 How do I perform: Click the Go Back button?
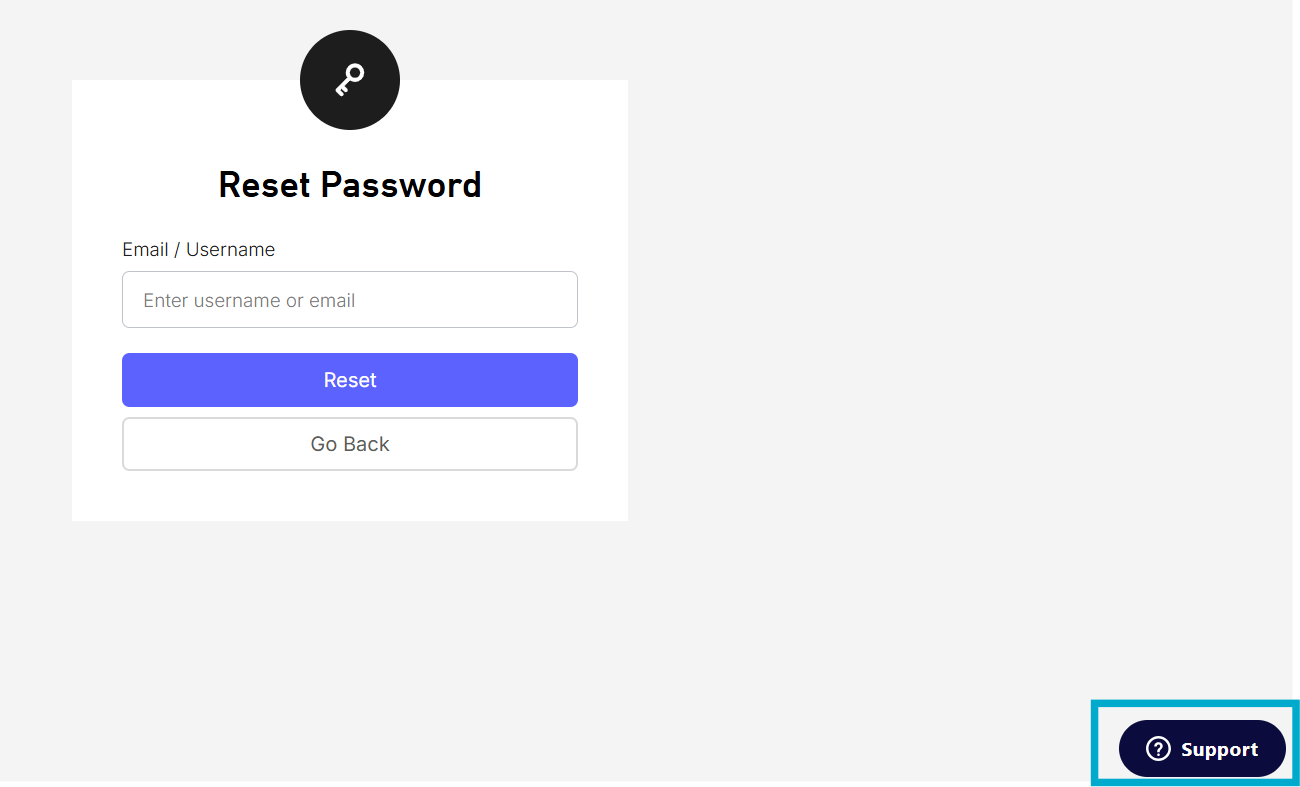point(350,444)
